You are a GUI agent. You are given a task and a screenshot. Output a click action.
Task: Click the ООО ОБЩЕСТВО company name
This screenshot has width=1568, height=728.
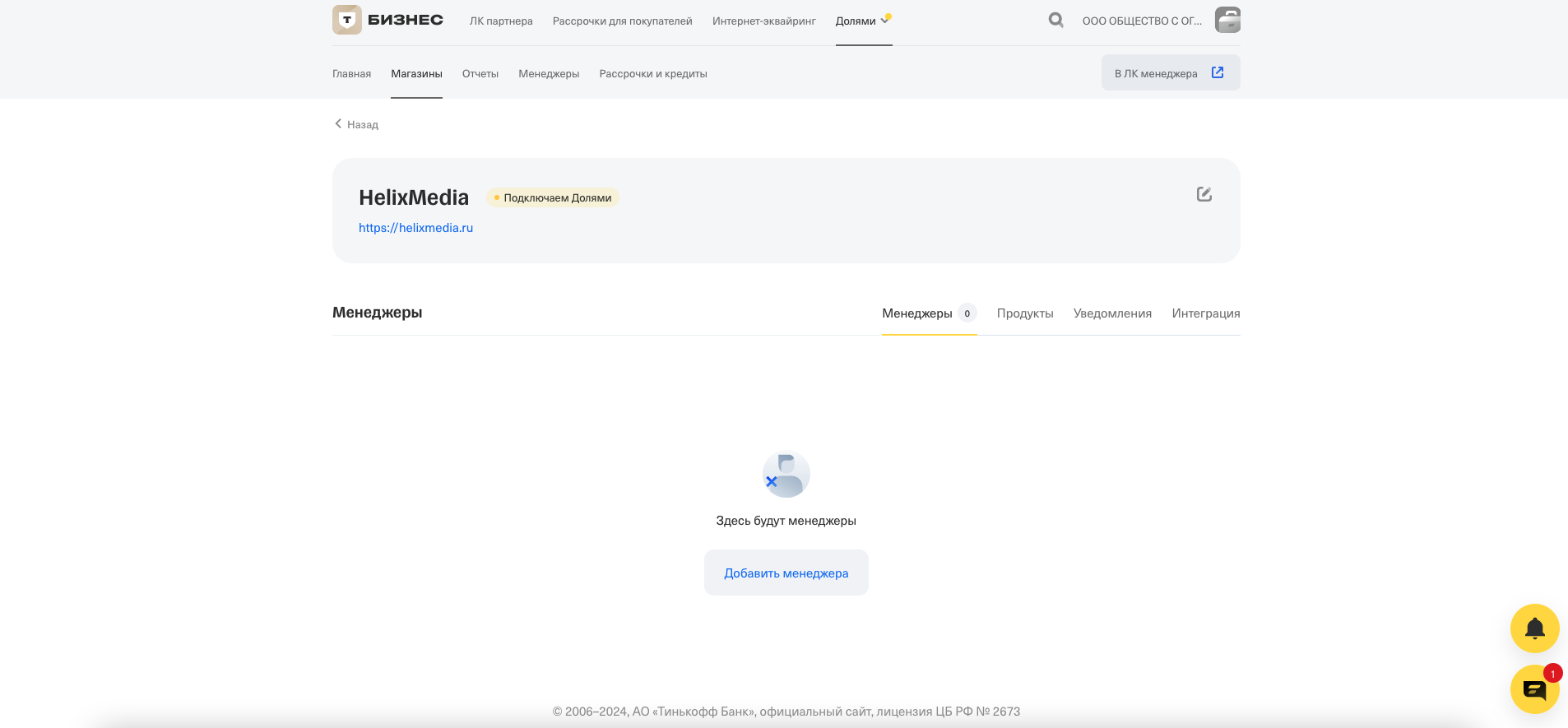[x=1142, y=21]
